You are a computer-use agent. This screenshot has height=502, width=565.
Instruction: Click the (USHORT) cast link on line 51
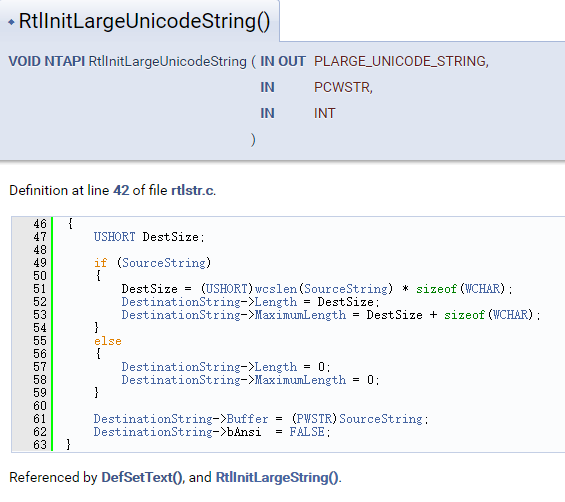point(227,289)
